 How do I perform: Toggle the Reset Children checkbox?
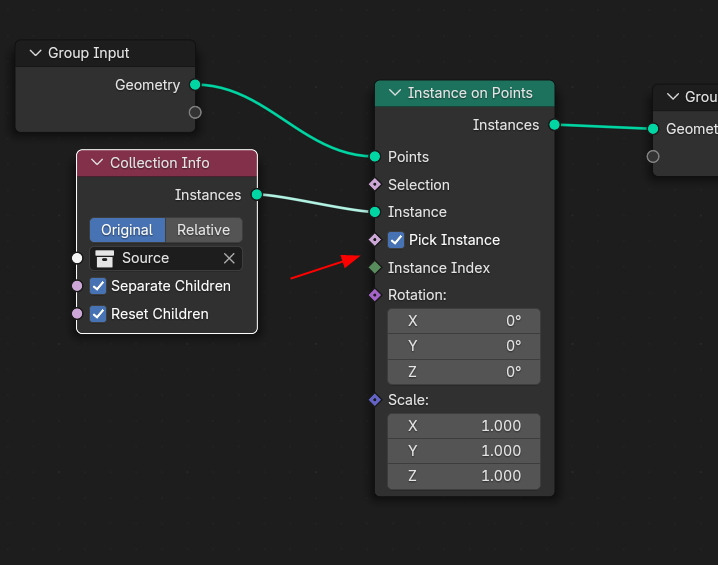click(x=98, y=314)
